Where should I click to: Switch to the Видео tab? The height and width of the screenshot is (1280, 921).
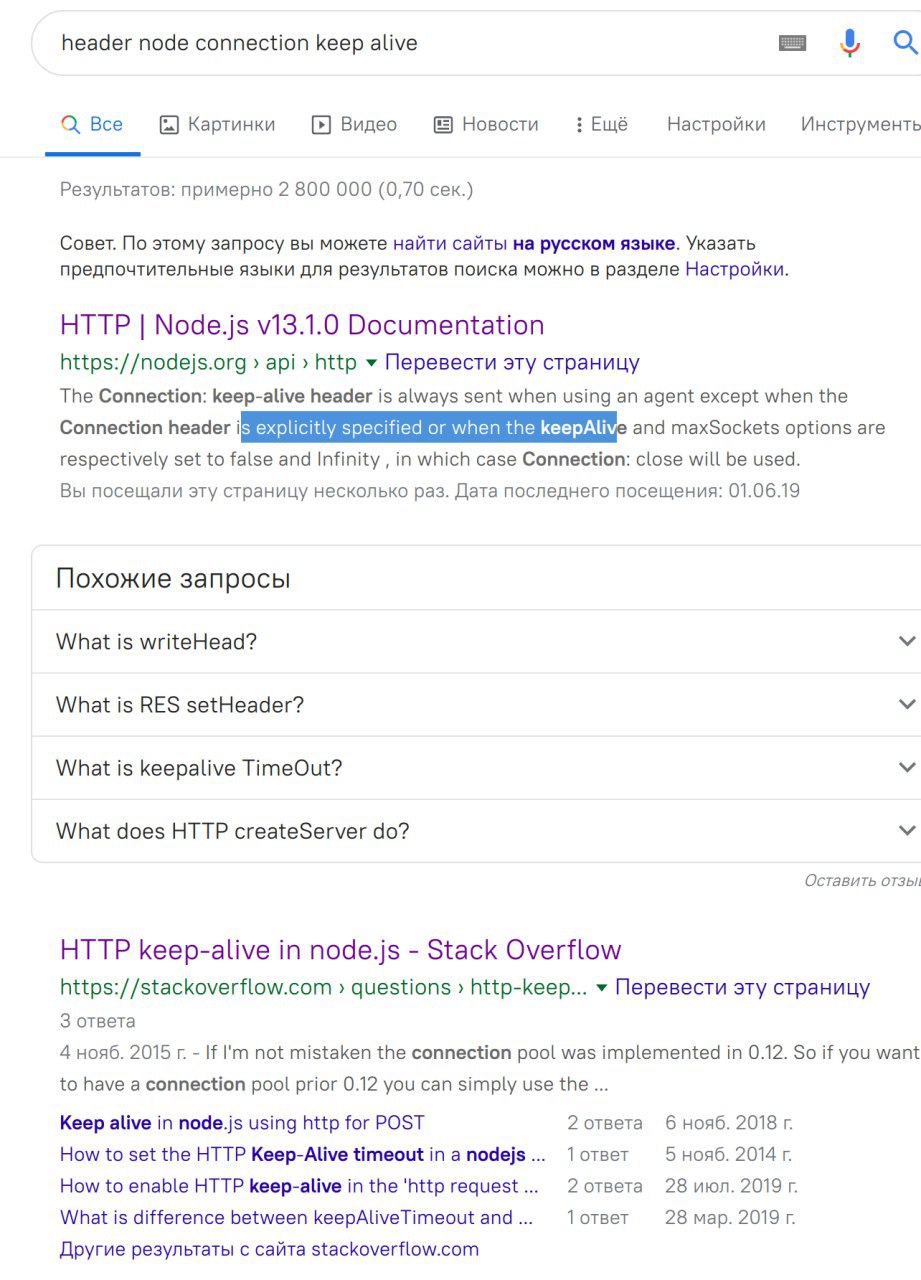tap(354, 125)
